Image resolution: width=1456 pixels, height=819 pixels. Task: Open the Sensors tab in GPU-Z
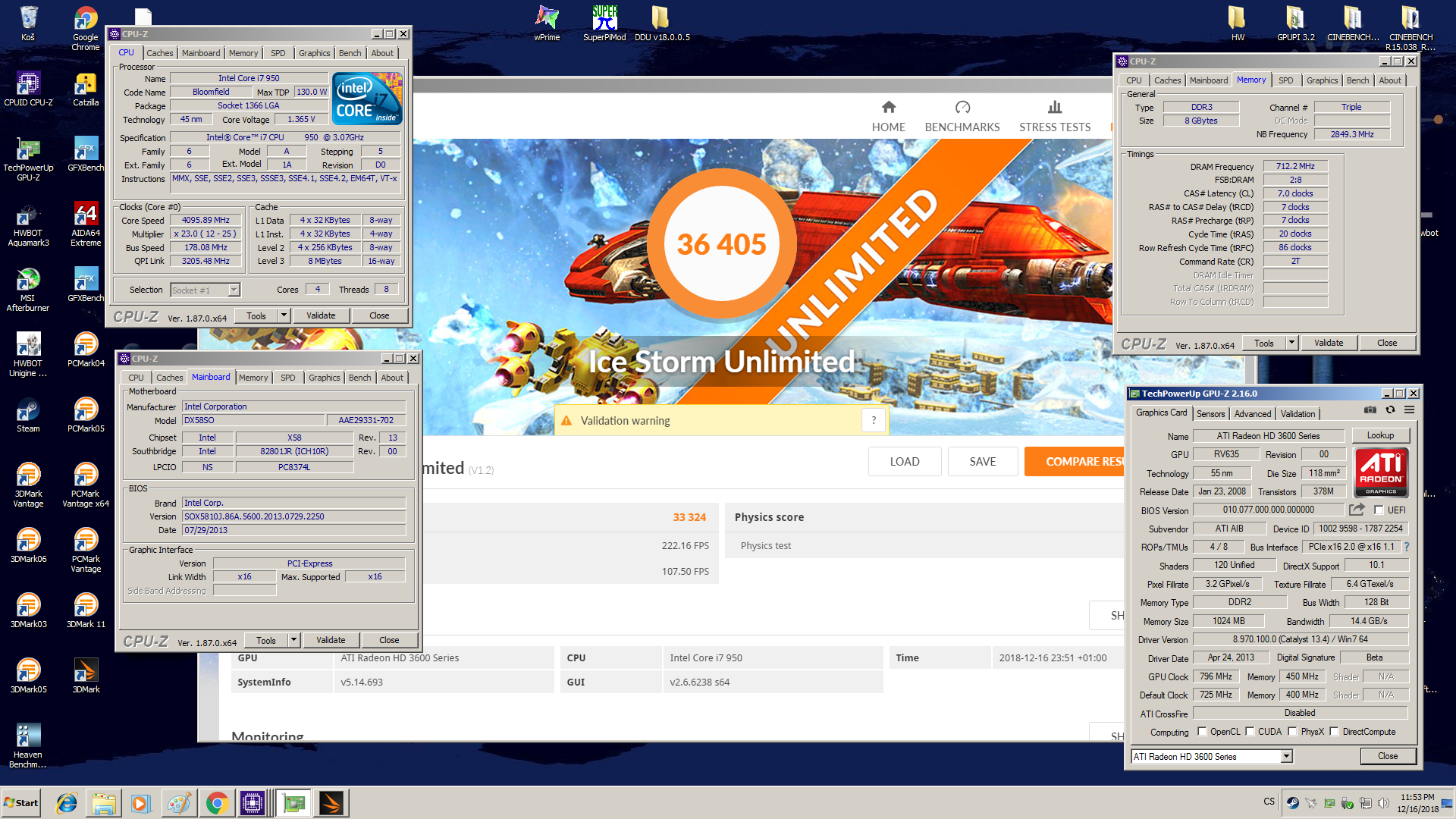1210,414
